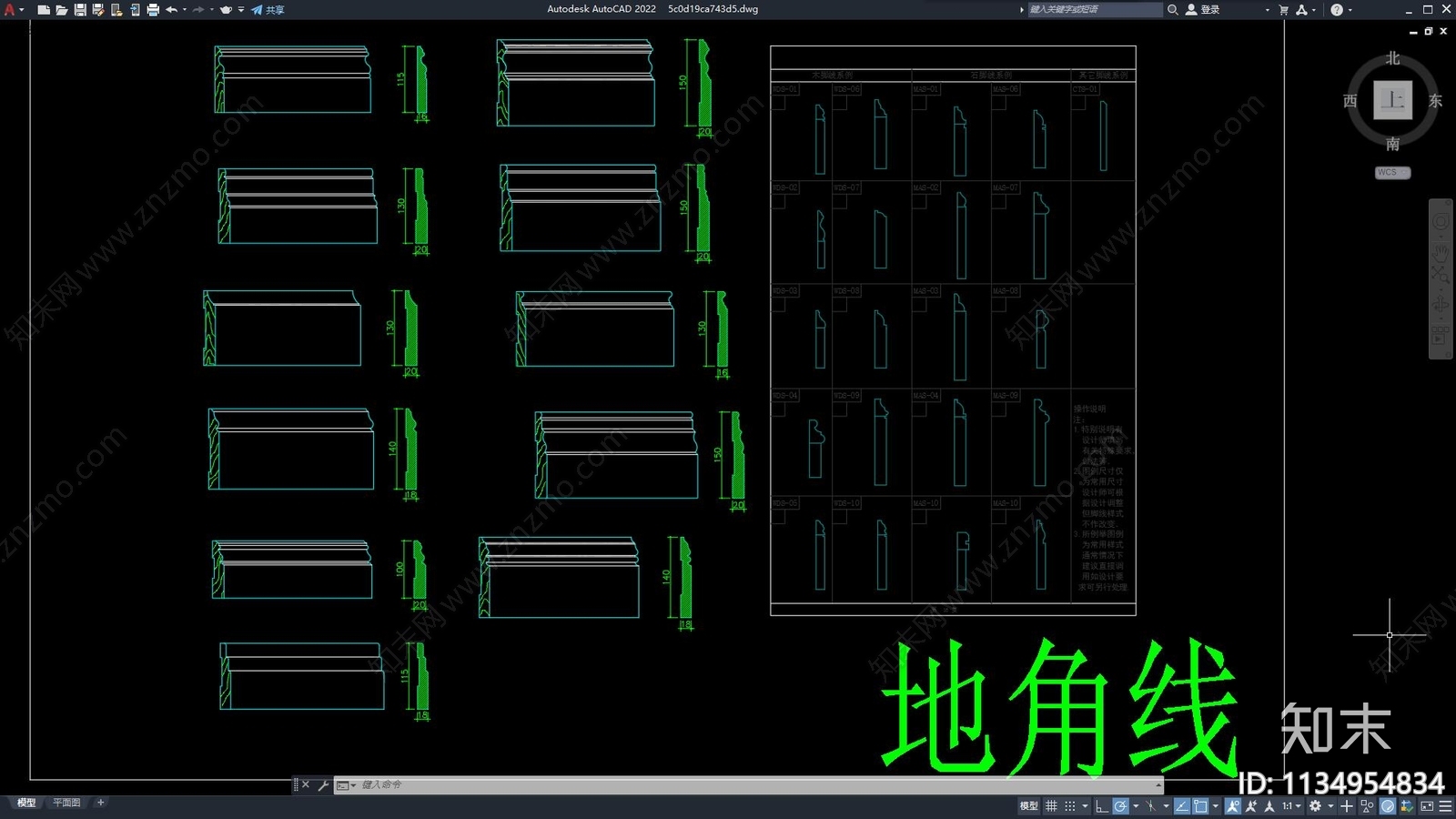Open an existing drawing via the folder icon
The height and width of the screenshot is (819, 1456).
(x=62, y=9)
